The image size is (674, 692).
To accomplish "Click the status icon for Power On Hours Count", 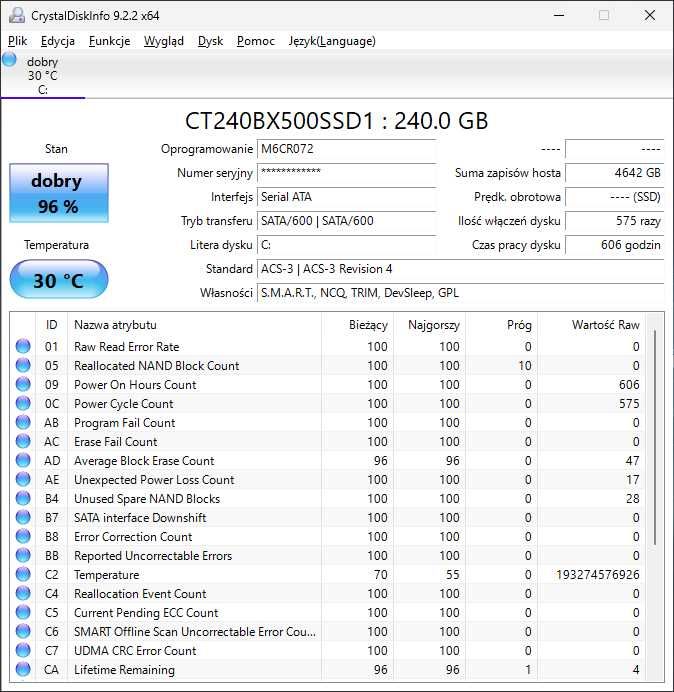I will click(23, 384).
